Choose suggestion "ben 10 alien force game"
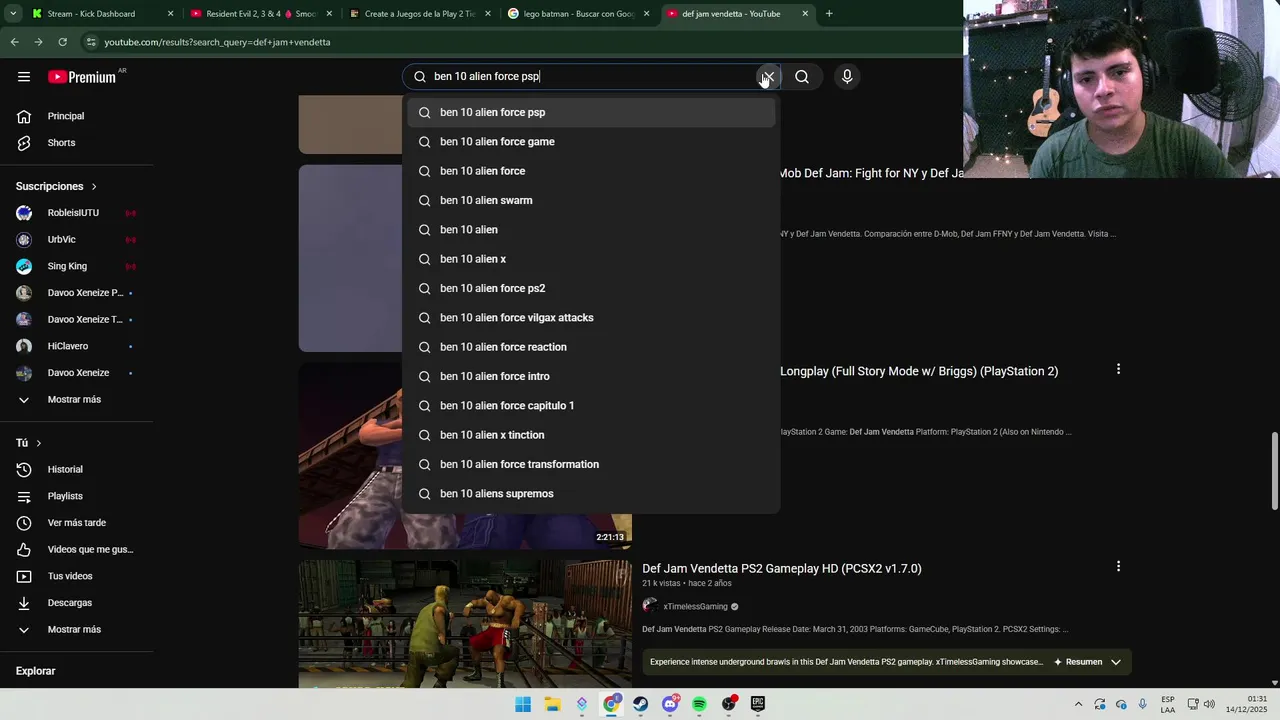Image resolution: width=1280 pixels, height=720 pixels. point(591,142)
